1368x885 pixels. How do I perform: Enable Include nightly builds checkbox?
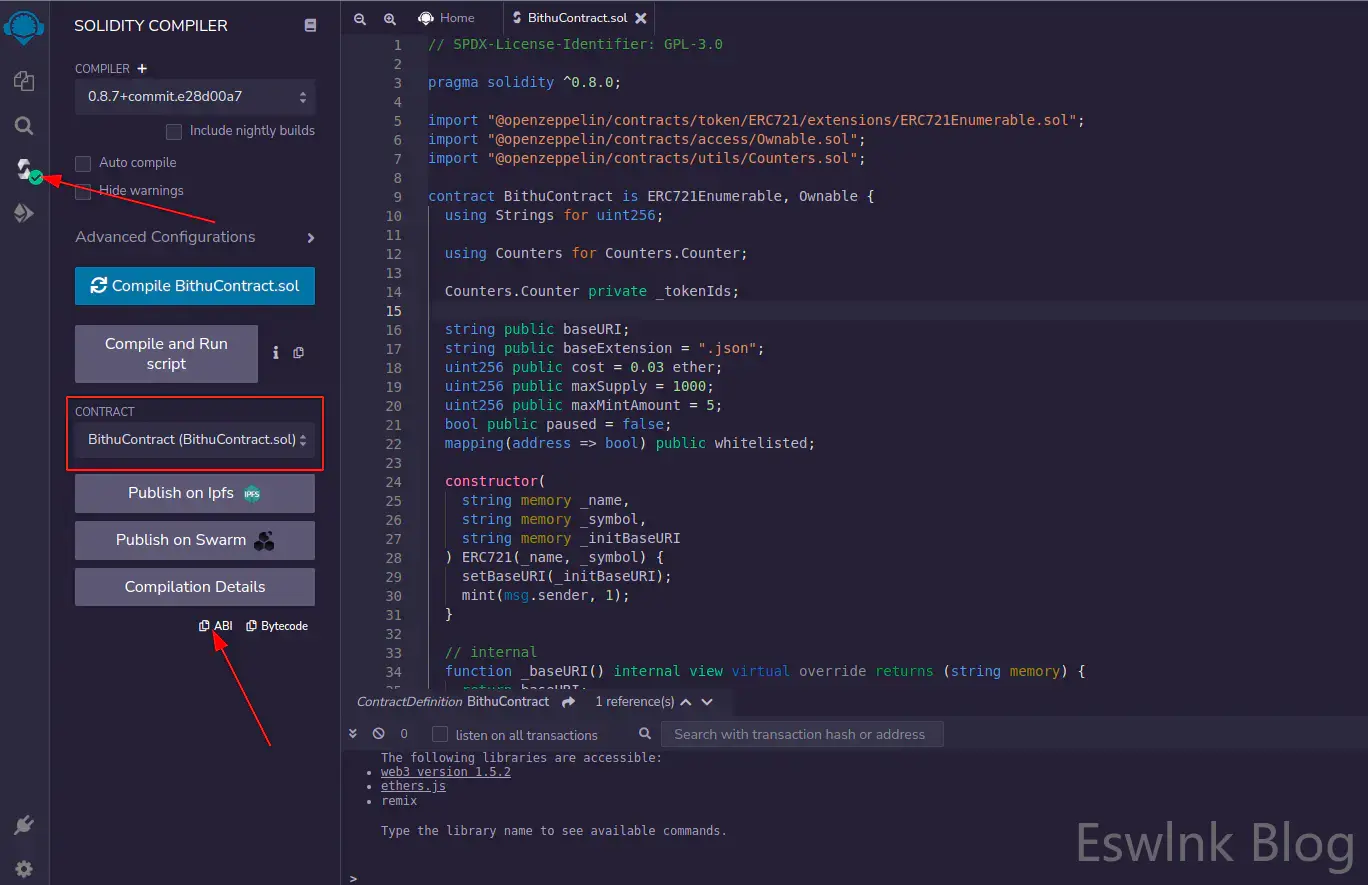(x=174, y=131)
